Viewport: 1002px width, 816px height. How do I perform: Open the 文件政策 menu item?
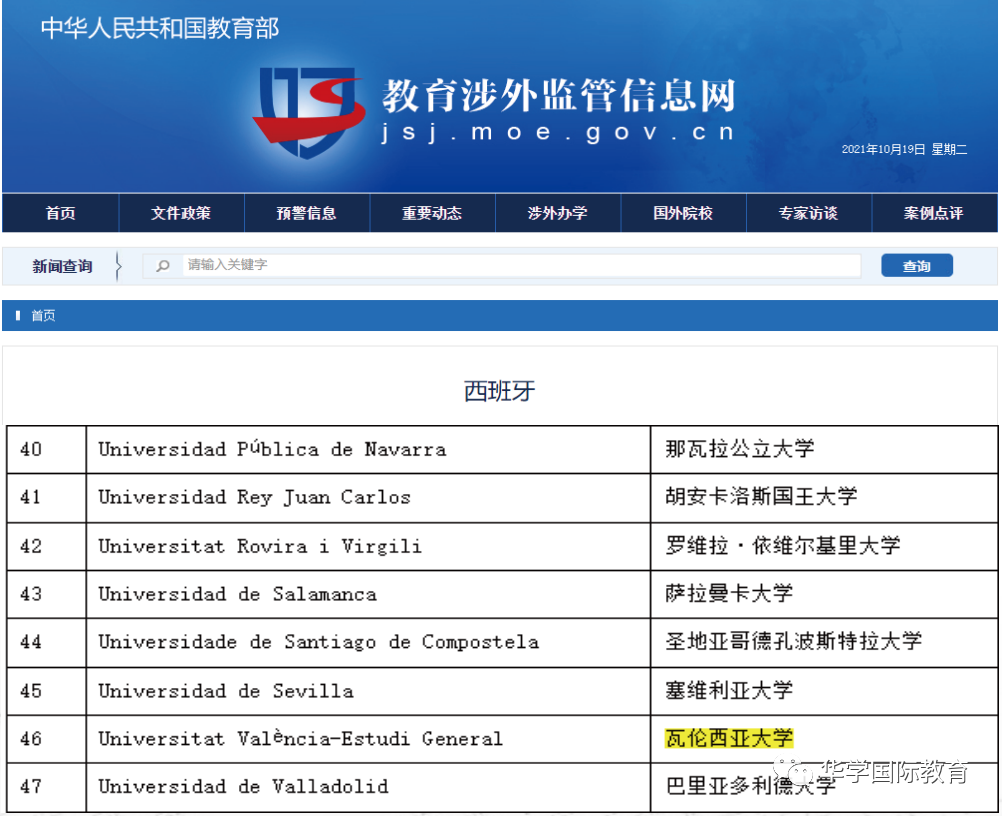181,213
